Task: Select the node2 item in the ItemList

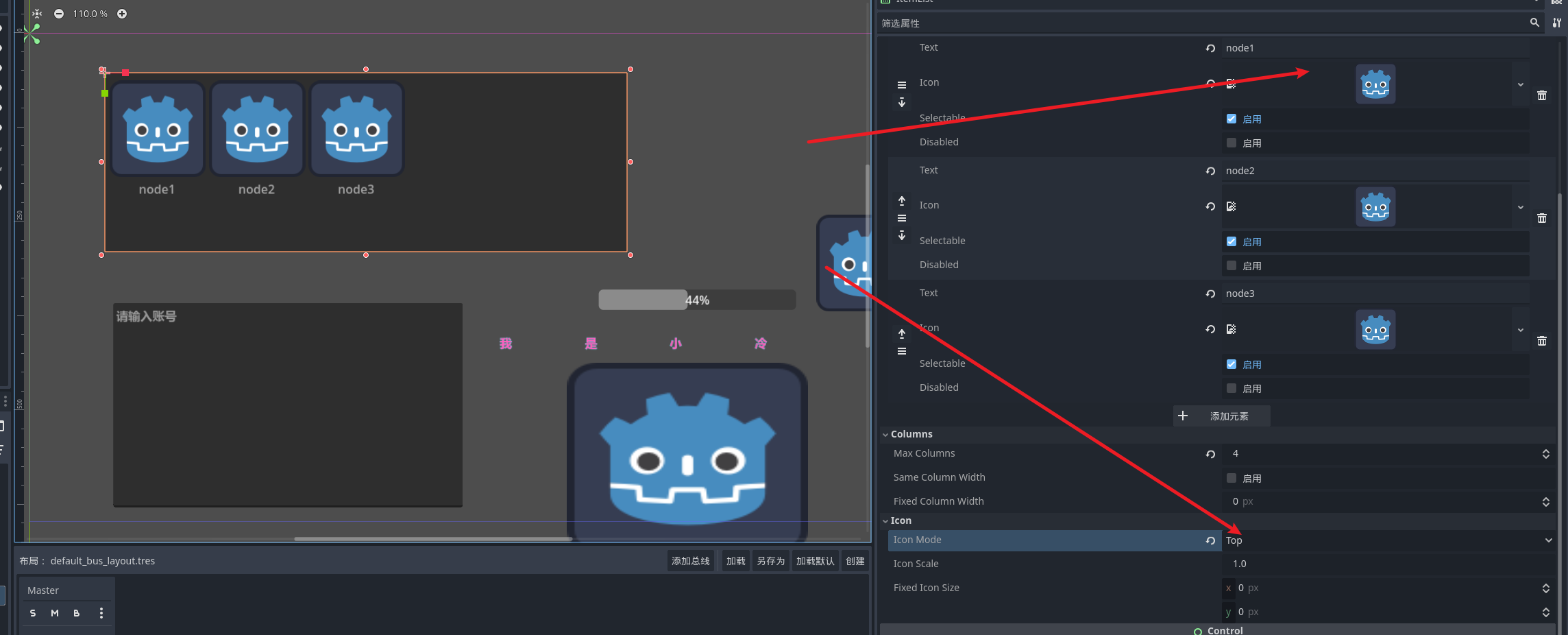Action: coord(257,141)
